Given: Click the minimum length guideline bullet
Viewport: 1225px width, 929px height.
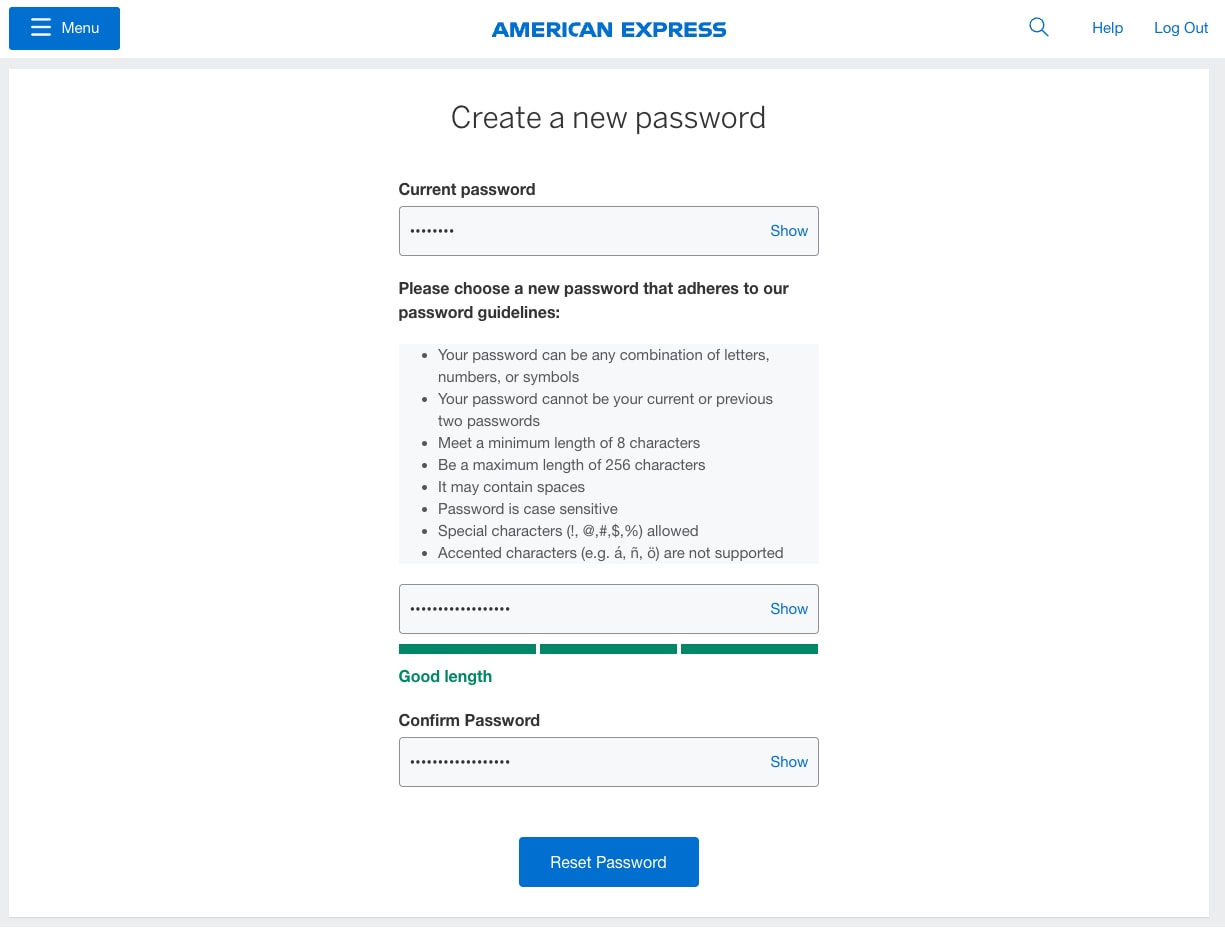Looking at the screenshot, I should pyautogui.click(x=568, y=442).
